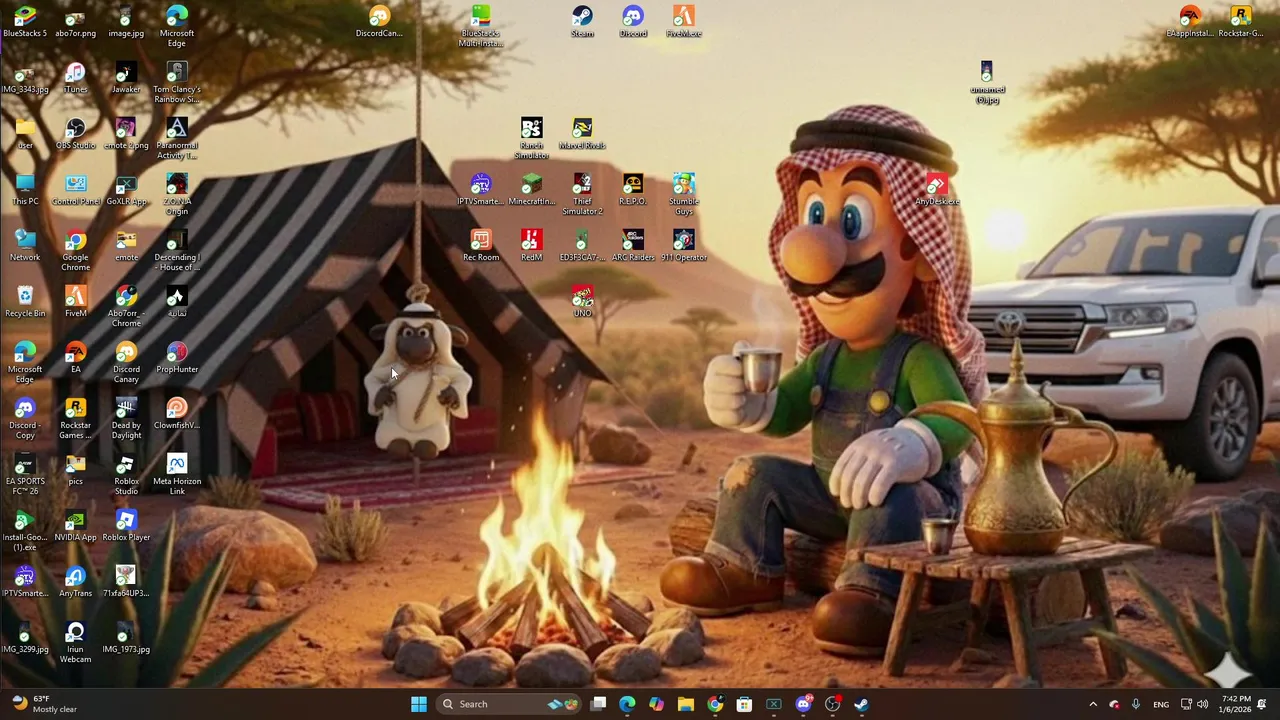Launch Marvel Rivals
Screen dimensions: 1280x720
(x=582, y=134)
